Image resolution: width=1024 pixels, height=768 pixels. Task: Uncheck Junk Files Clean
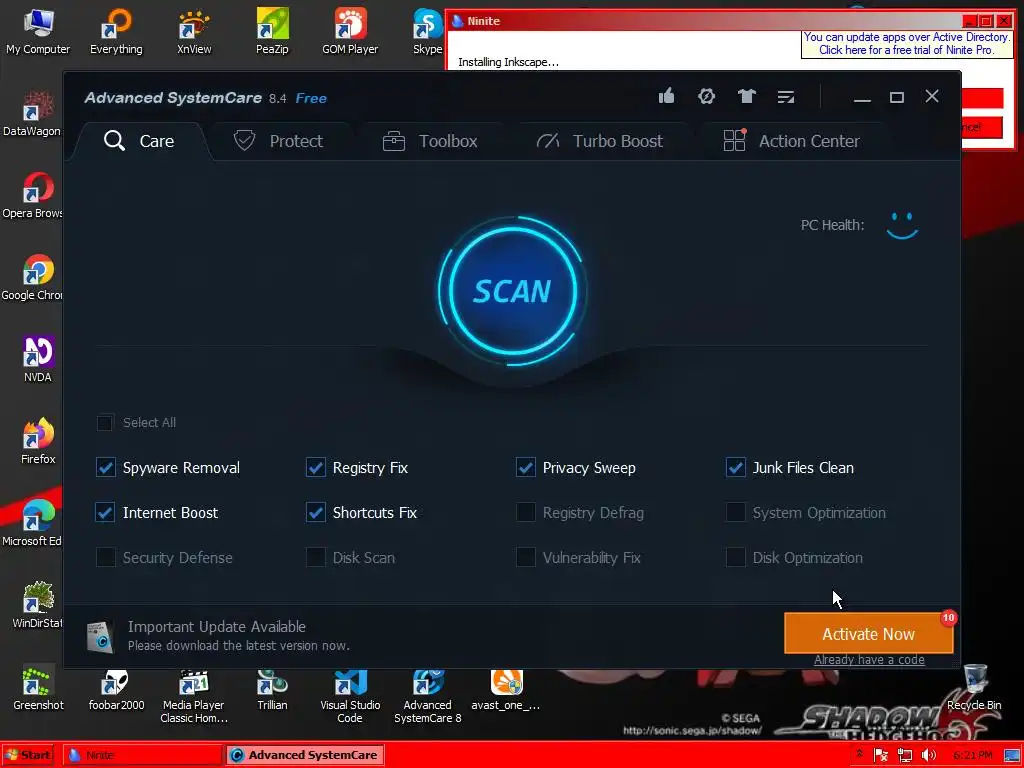coord(735,468)
